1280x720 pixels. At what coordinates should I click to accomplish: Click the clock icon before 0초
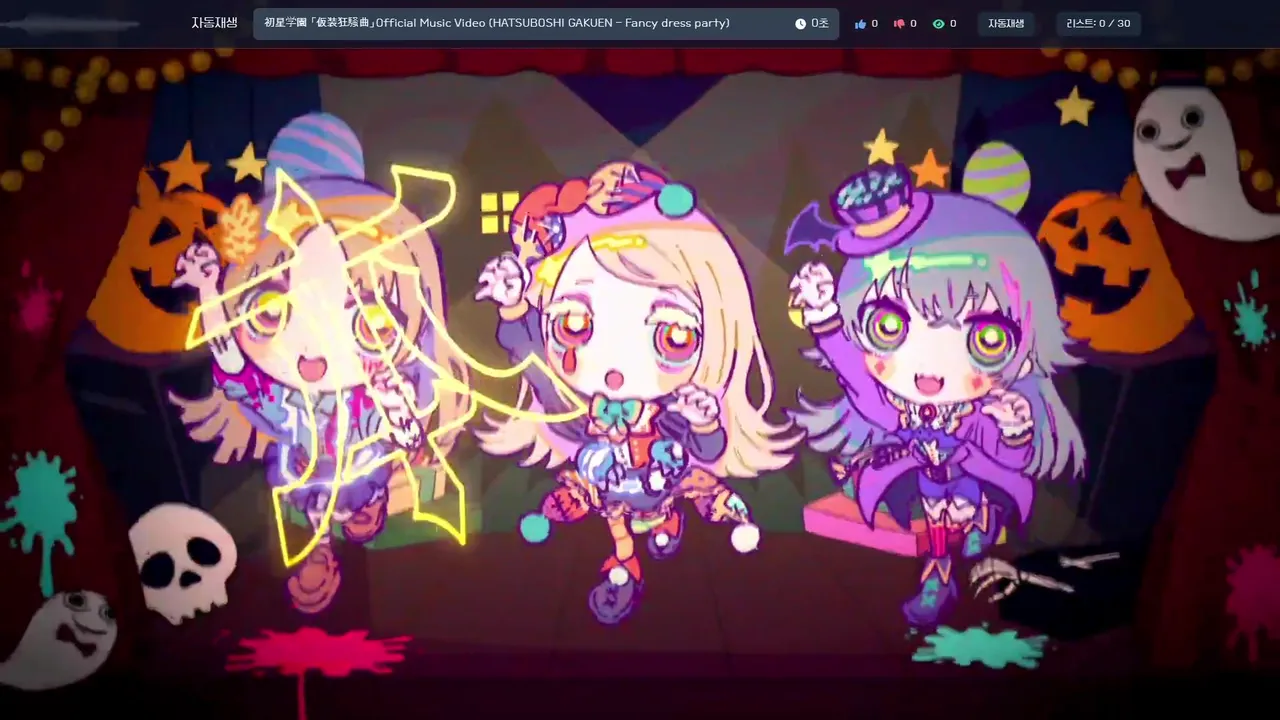(x=800, y=24)
